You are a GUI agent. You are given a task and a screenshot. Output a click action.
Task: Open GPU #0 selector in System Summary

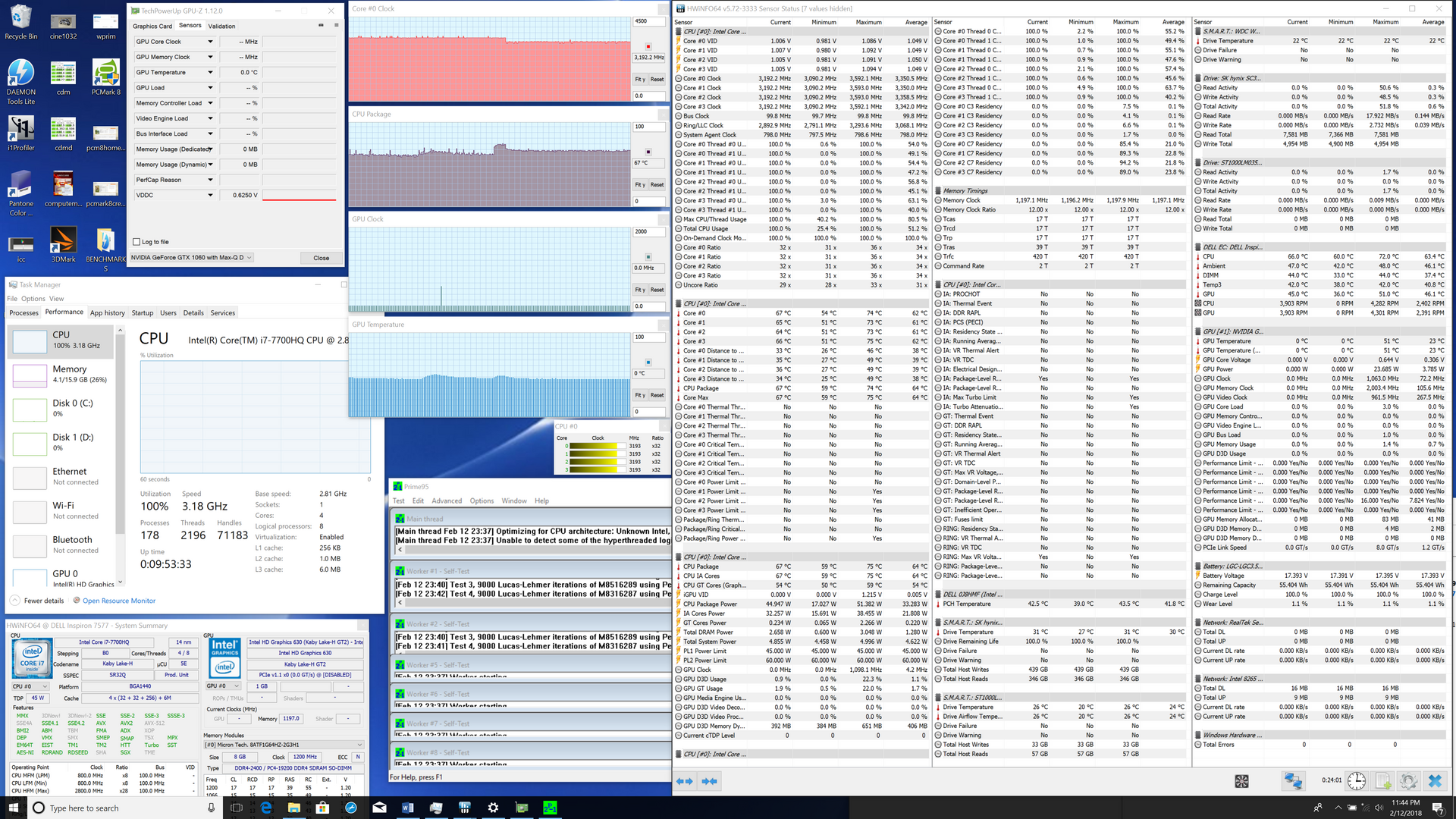coord(223,686)
